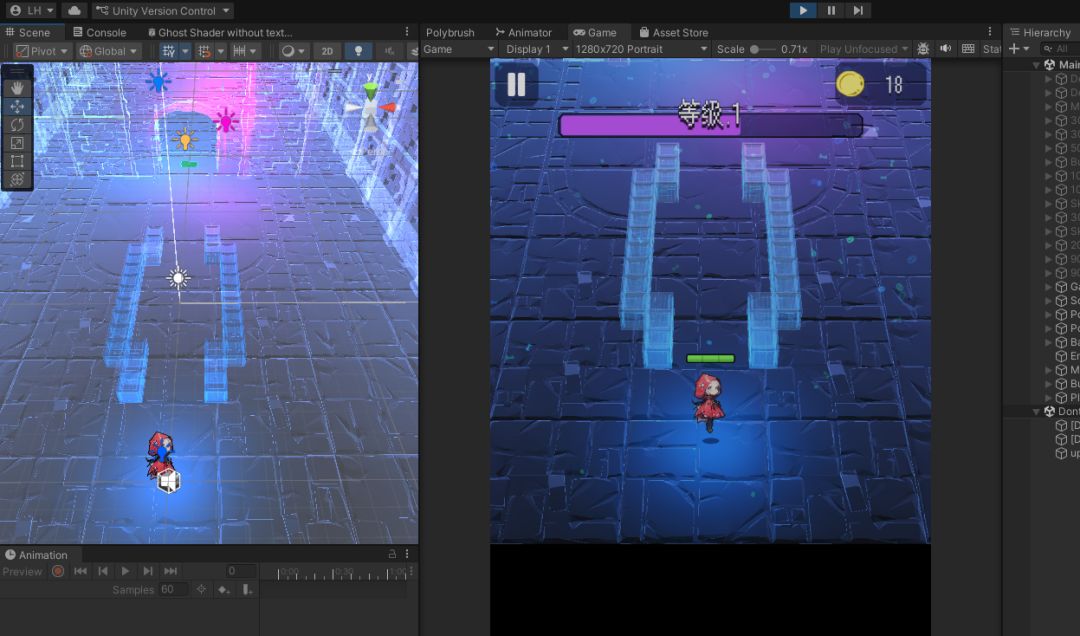Screen dimensions: 1080x636
Task: Open the Unity Version Control dropdown
Action: 163,11
